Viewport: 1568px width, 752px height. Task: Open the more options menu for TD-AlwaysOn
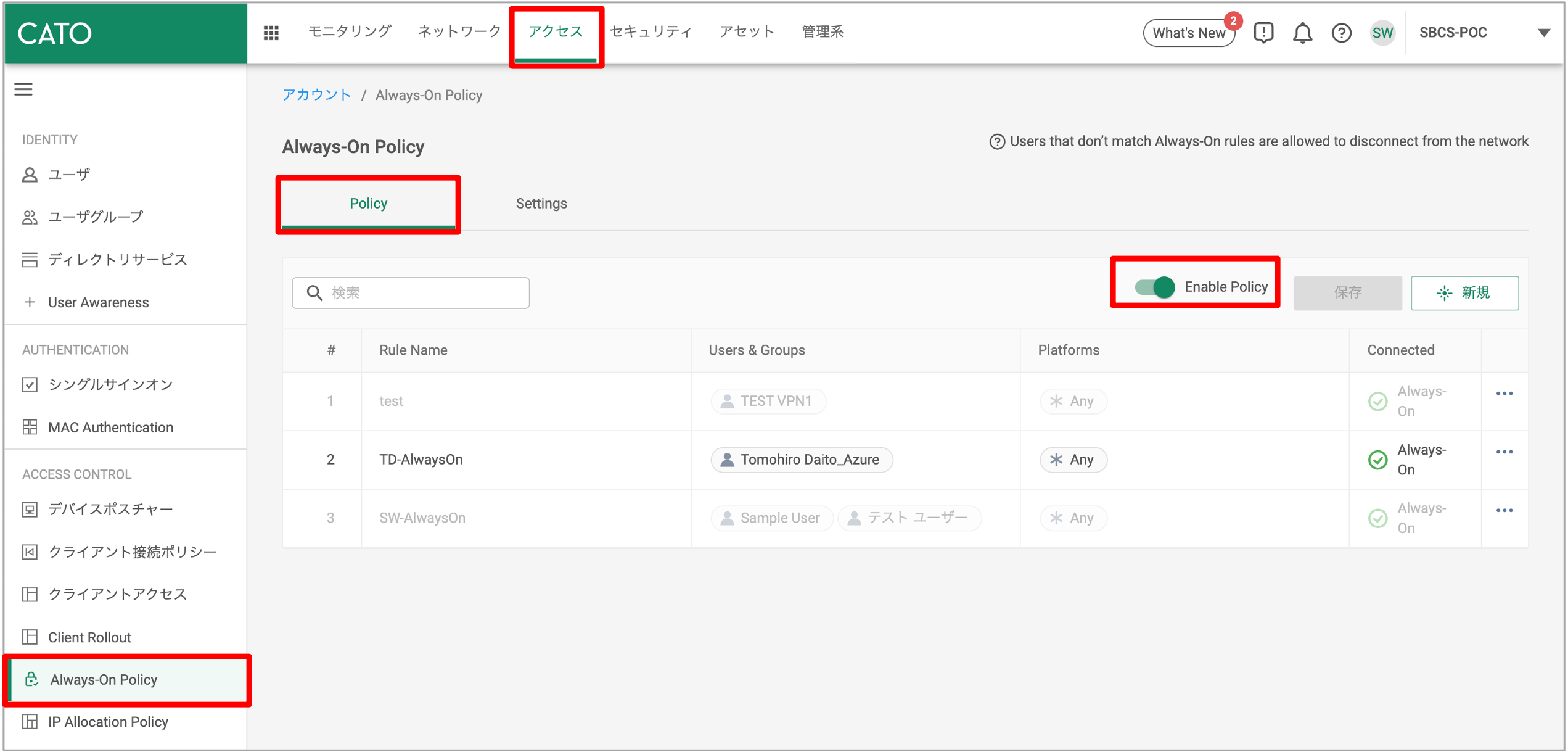(1504, 452)
